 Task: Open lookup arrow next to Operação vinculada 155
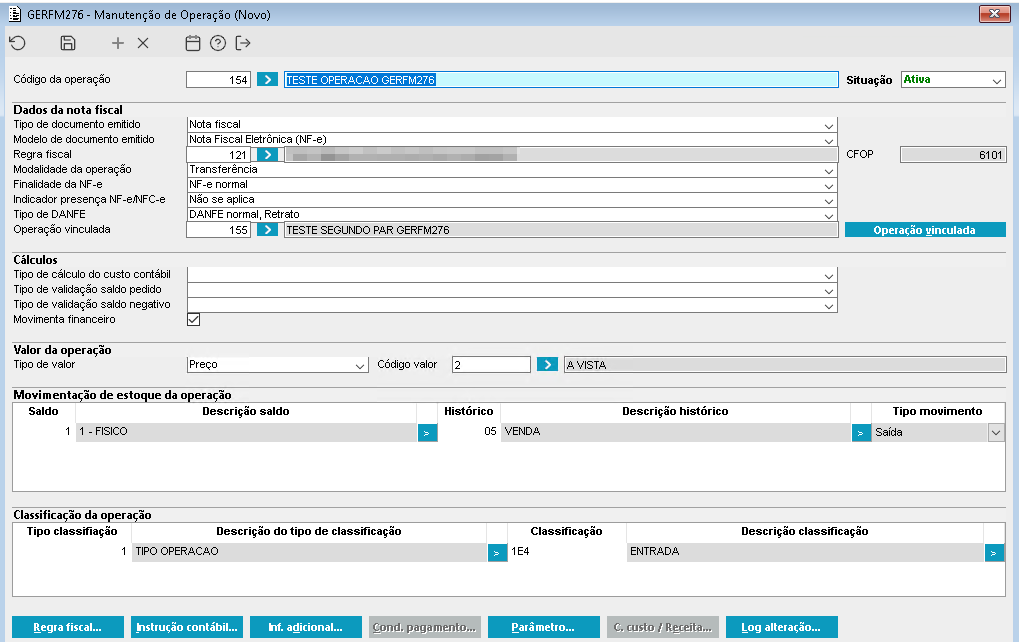pos(267,230)
